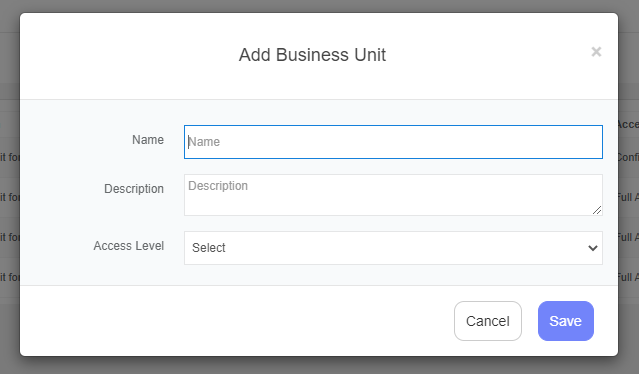
Task: Click into the Name input field
Action: (393, 142)
